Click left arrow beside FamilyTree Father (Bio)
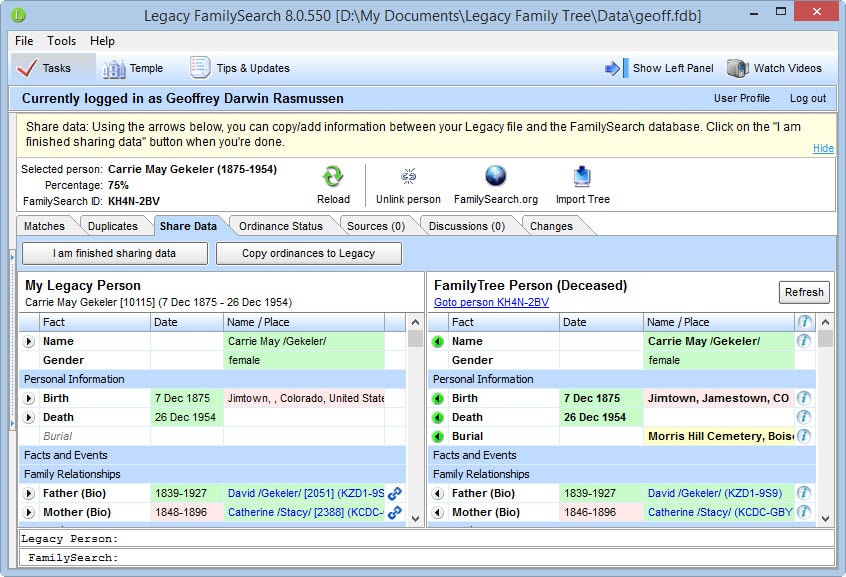The height and width of the screenshot is (577, 846). 438,494
